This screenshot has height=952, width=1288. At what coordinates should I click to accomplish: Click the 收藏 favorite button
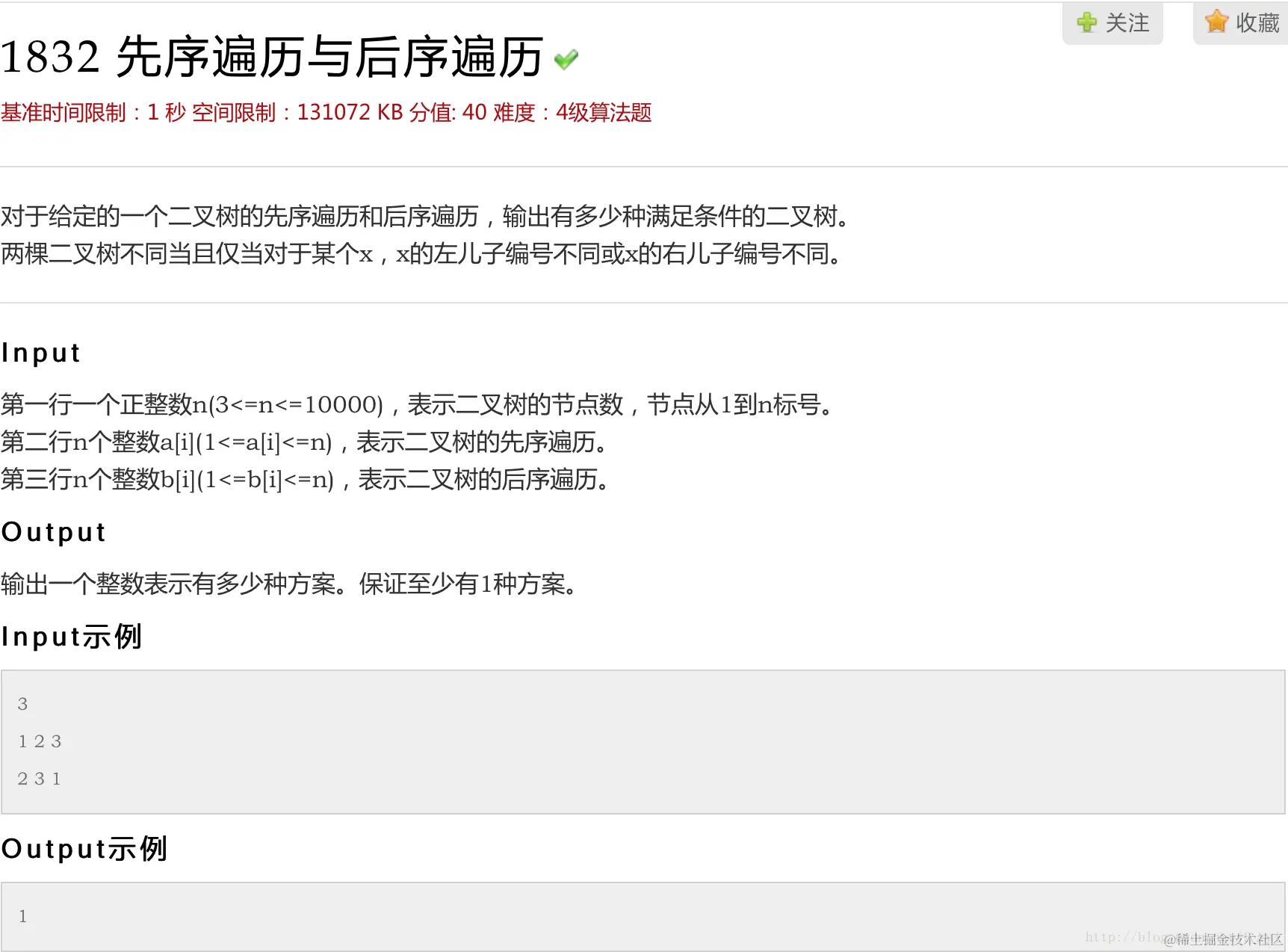[x=1241, y=23]
